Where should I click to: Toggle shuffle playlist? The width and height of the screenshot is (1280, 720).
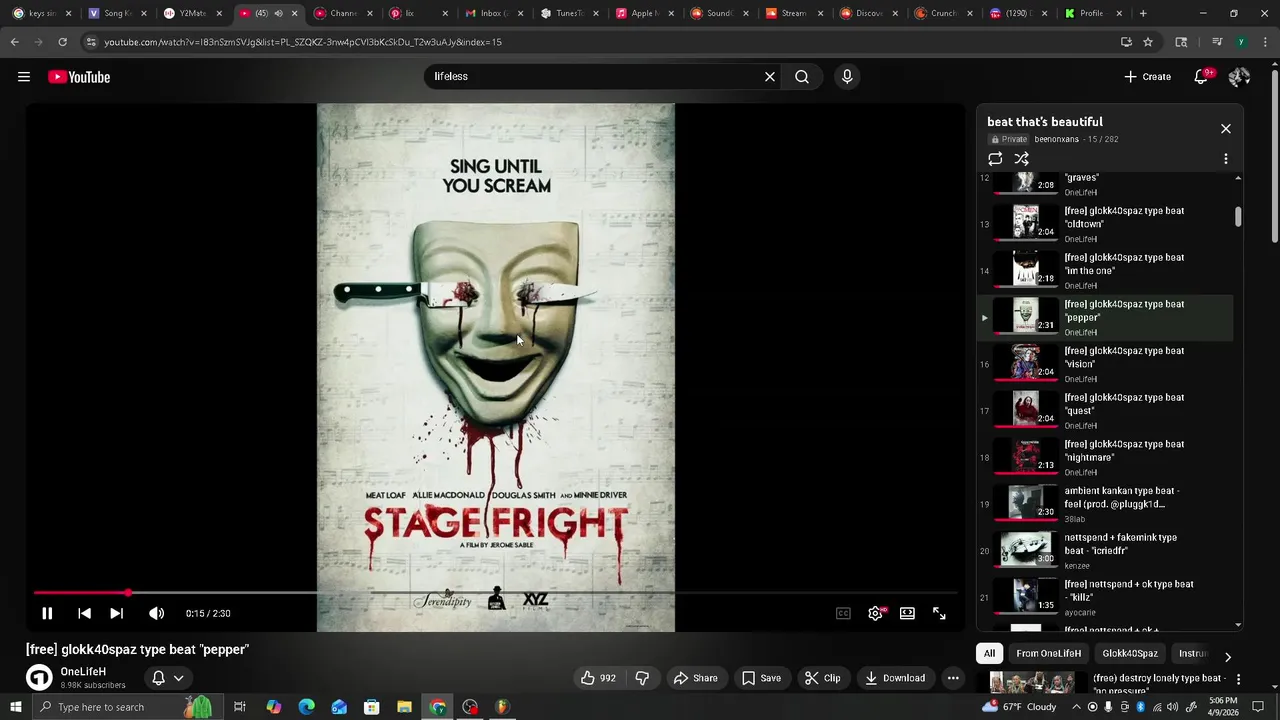1022,159
